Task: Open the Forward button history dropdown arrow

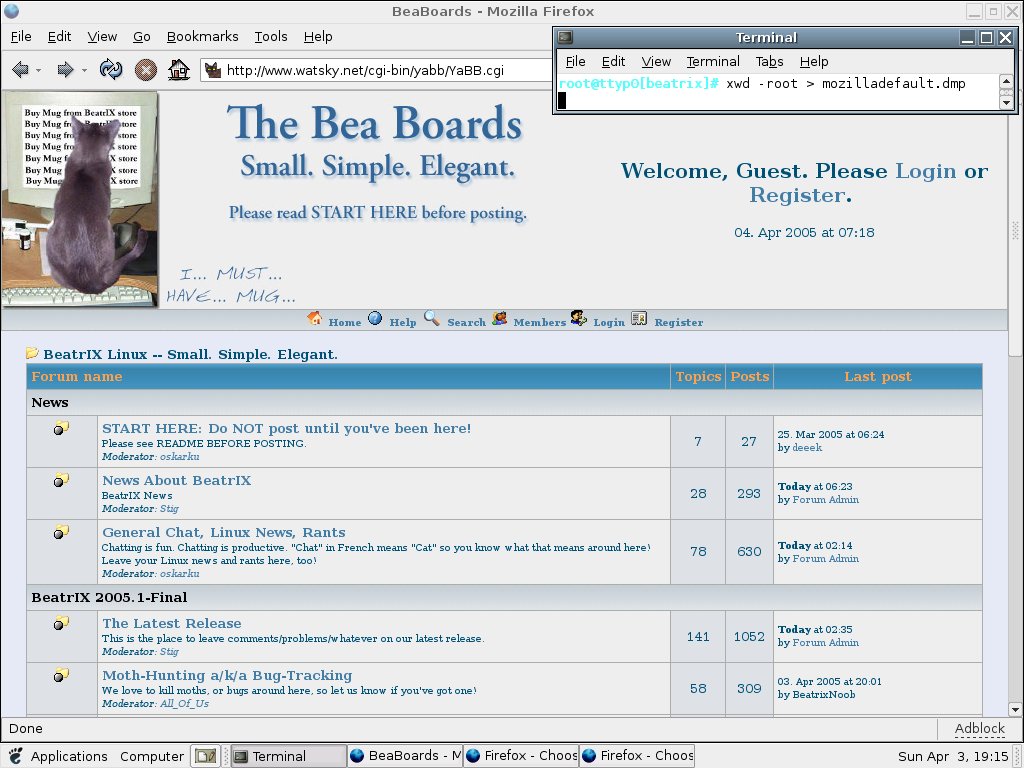Action: tap(84, 70)
